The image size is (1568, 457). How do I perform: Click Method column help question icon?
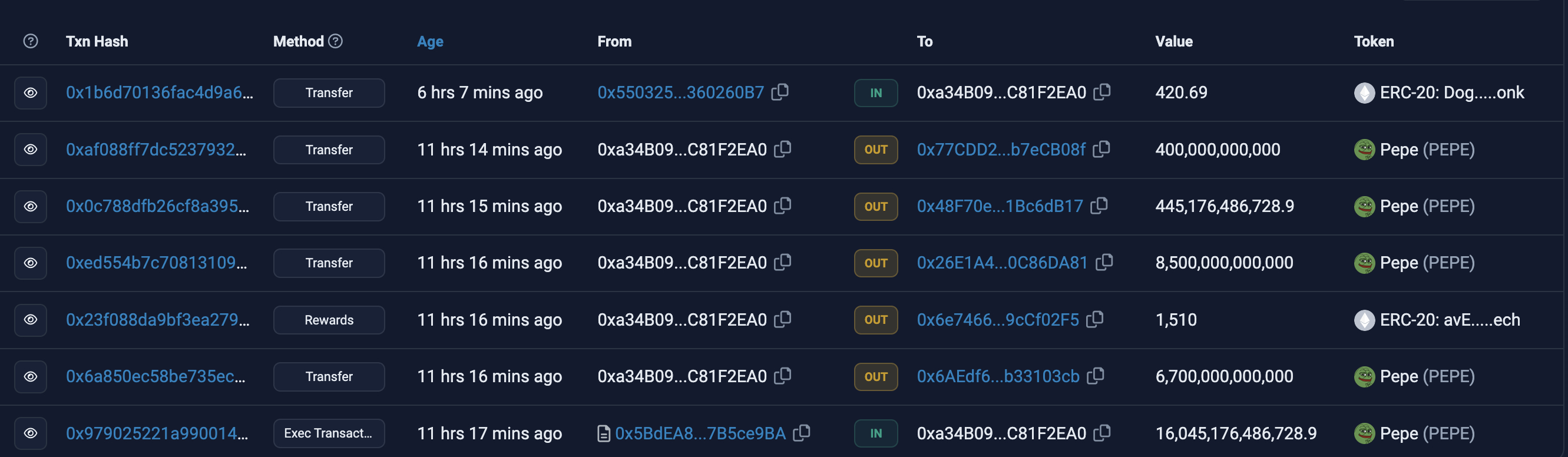[335, 41]
